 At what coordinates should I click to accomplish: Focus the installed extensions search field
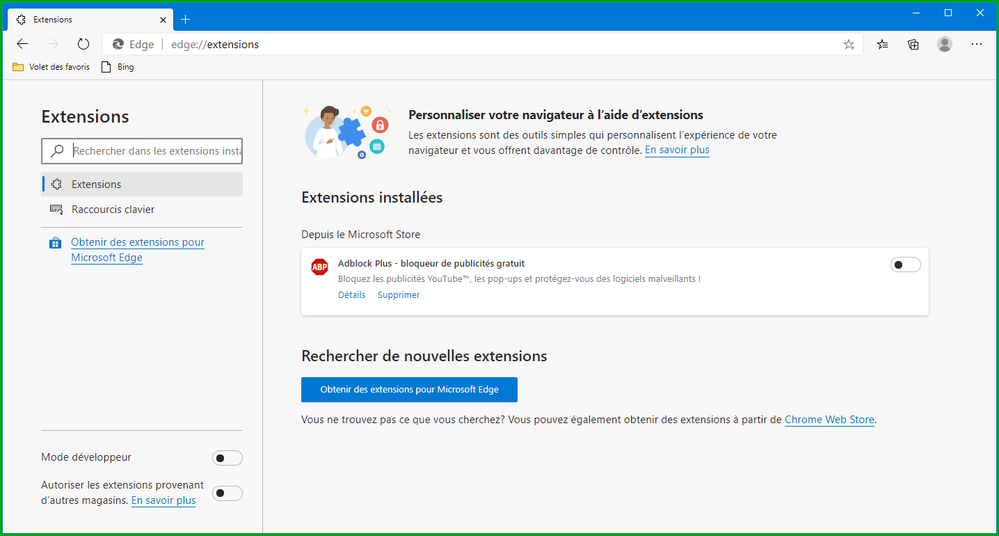(142, 151)
